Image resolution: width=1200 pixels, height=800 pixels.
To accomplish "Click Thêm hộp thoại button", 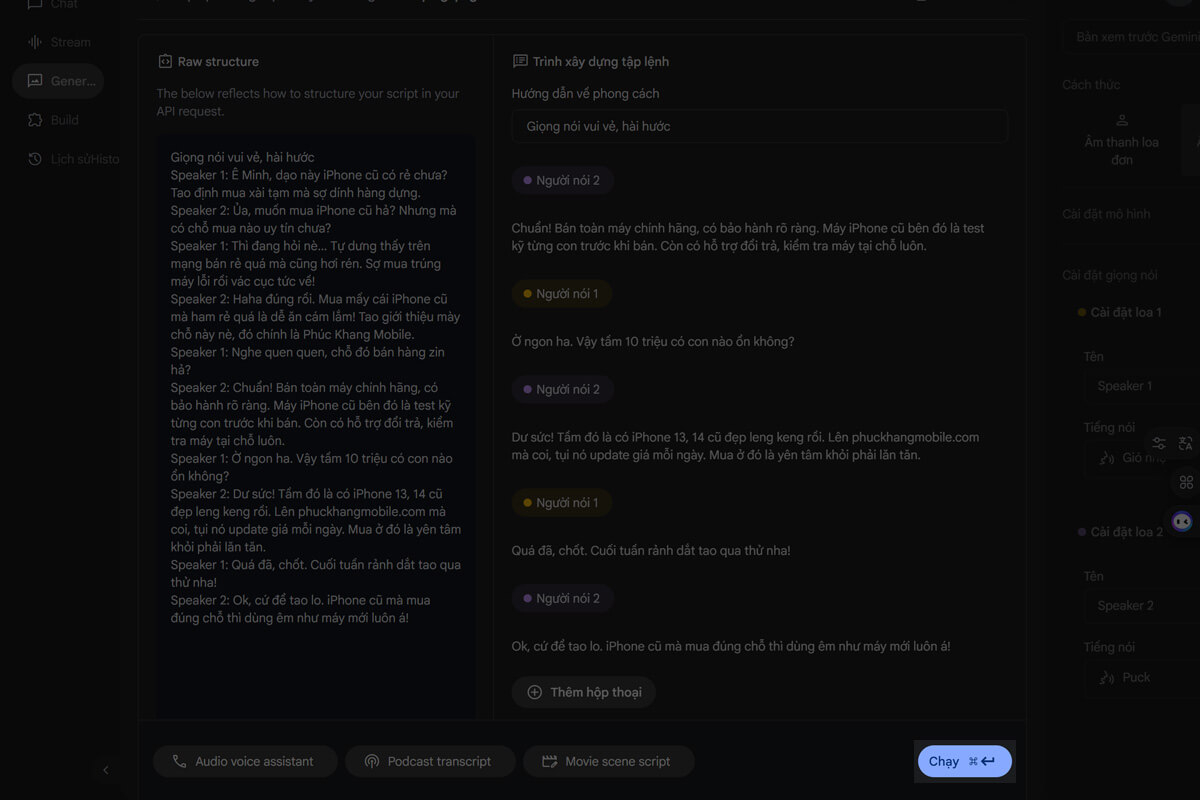I will click(584, 692).
